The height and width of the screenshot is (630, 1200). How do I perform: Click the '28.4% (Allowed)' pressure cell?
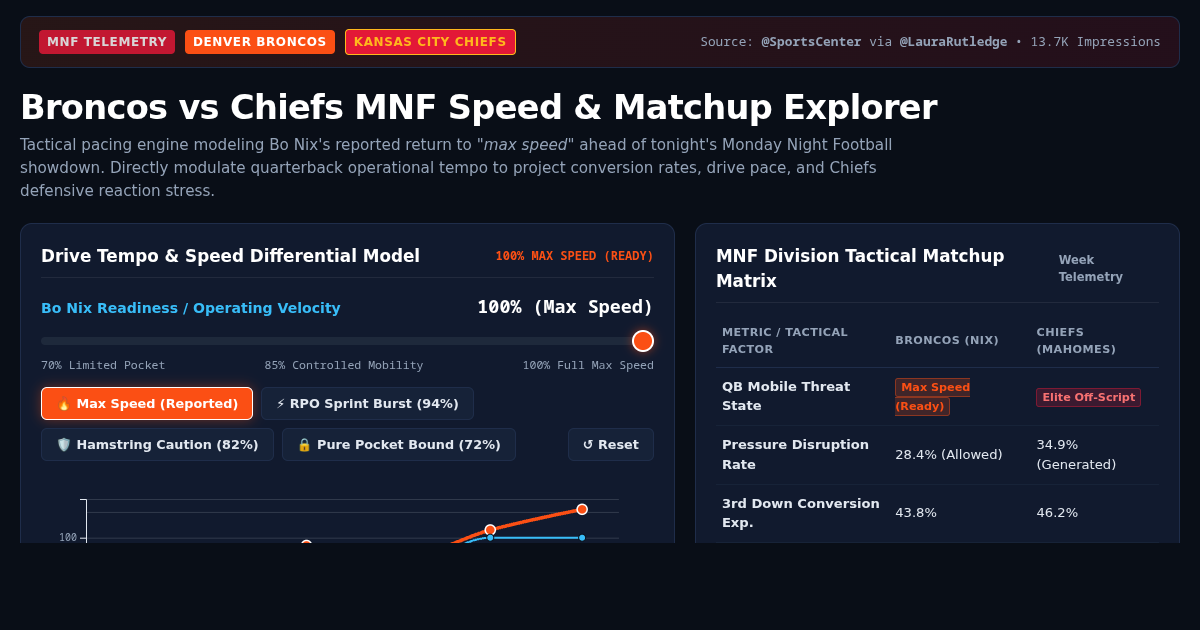click(x=948, y=455)
